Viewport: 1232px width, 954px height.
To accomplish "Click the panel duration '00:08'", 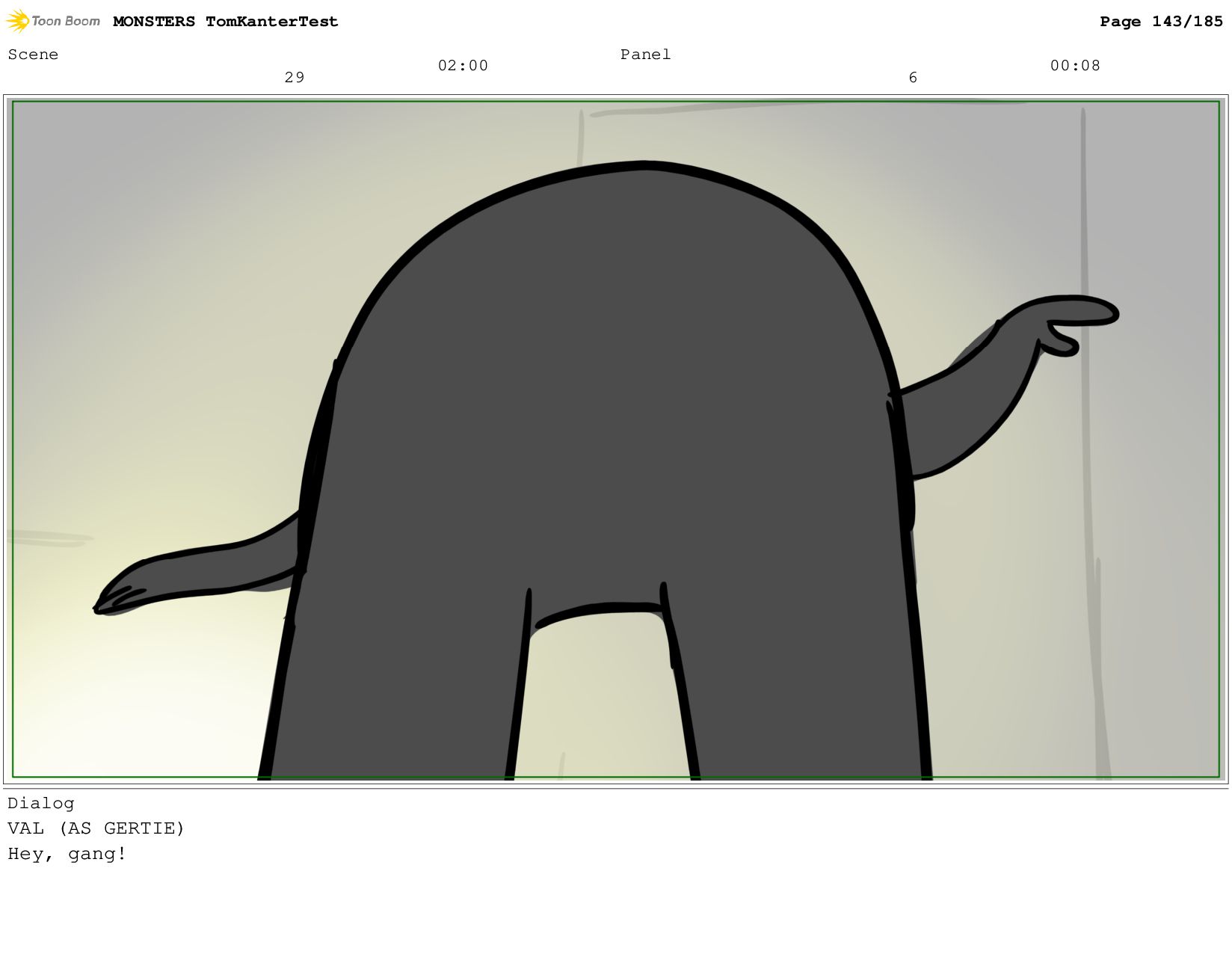I will tap(1075, 66).
